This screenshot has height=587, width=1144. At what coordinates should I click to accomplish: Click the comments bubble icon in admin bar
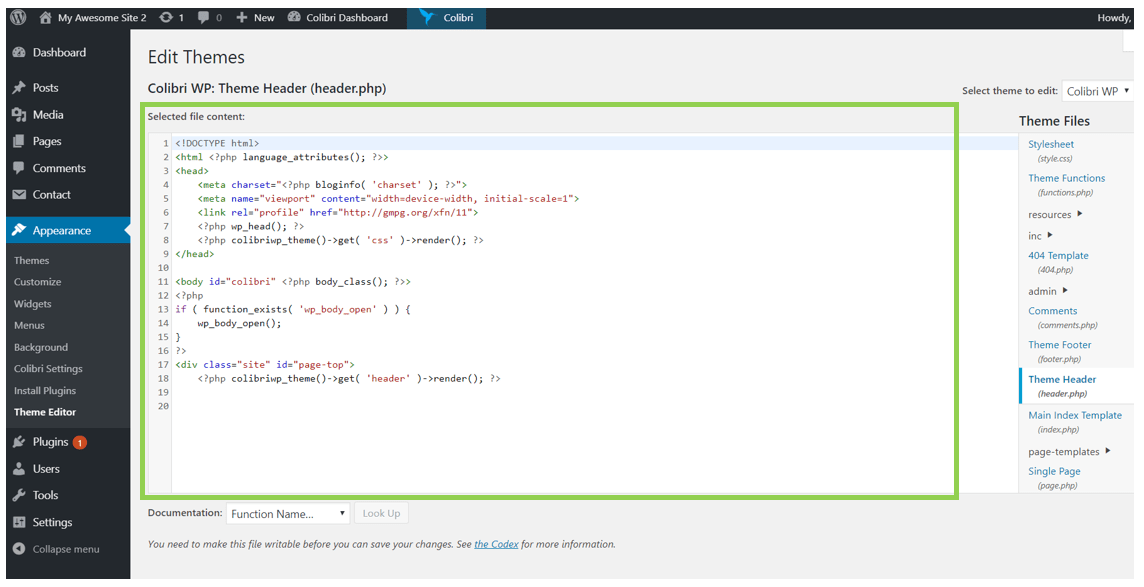click(x=204, y=17)
